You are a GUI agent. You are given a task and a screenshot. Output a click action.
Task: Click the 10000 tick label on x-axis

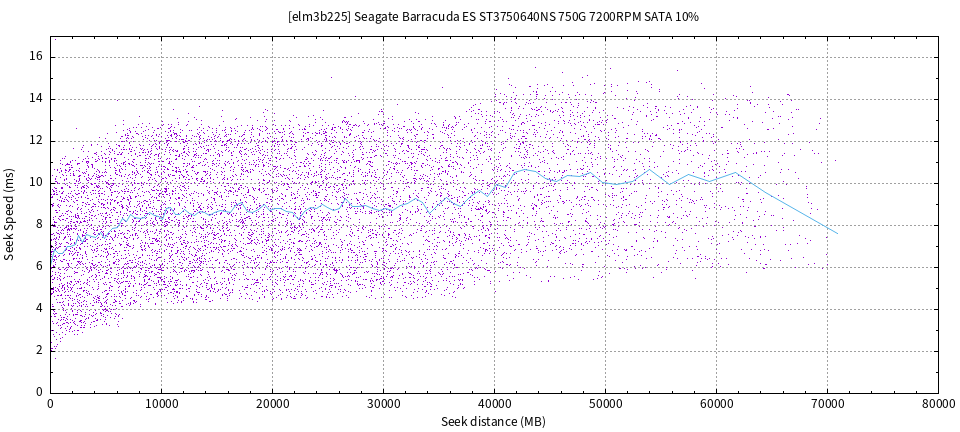click(161, 404)
